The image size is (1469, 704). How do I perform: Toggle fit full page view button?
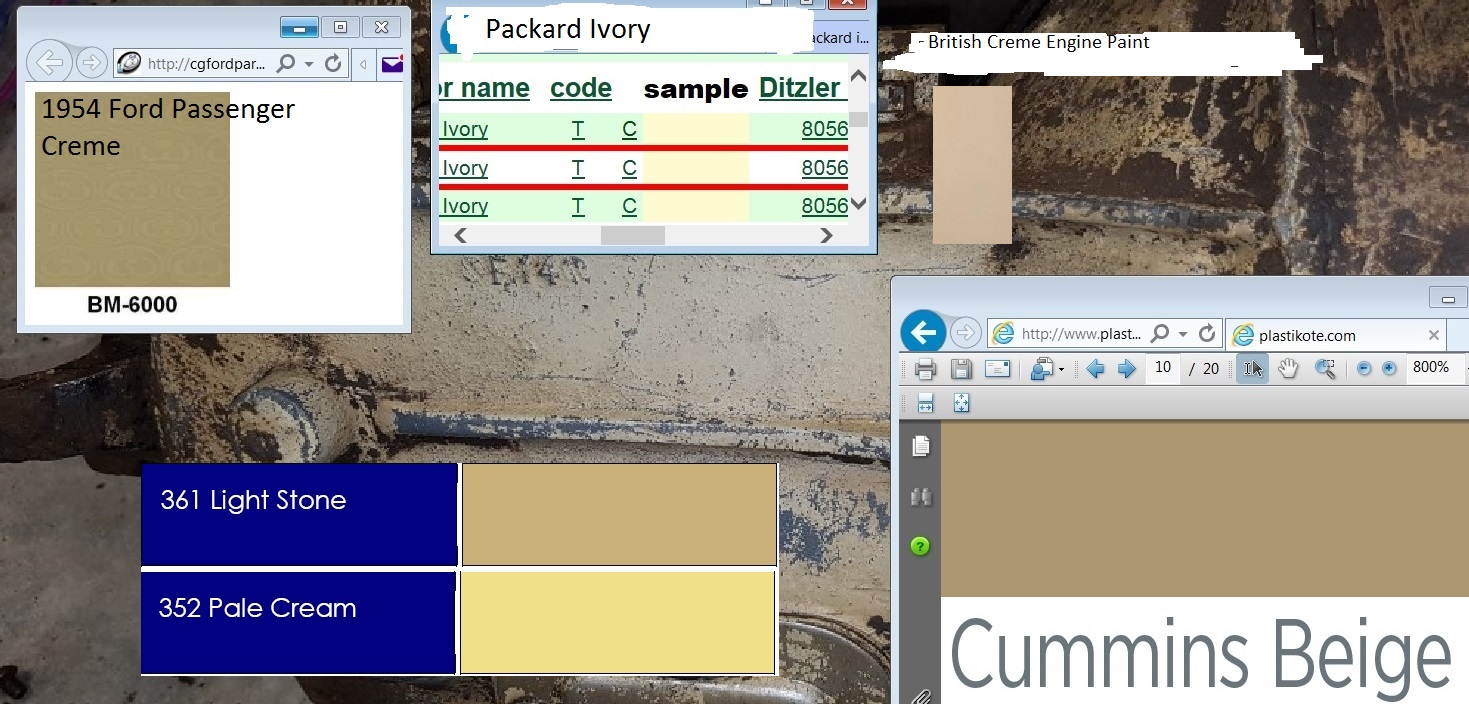coord(961,403)
